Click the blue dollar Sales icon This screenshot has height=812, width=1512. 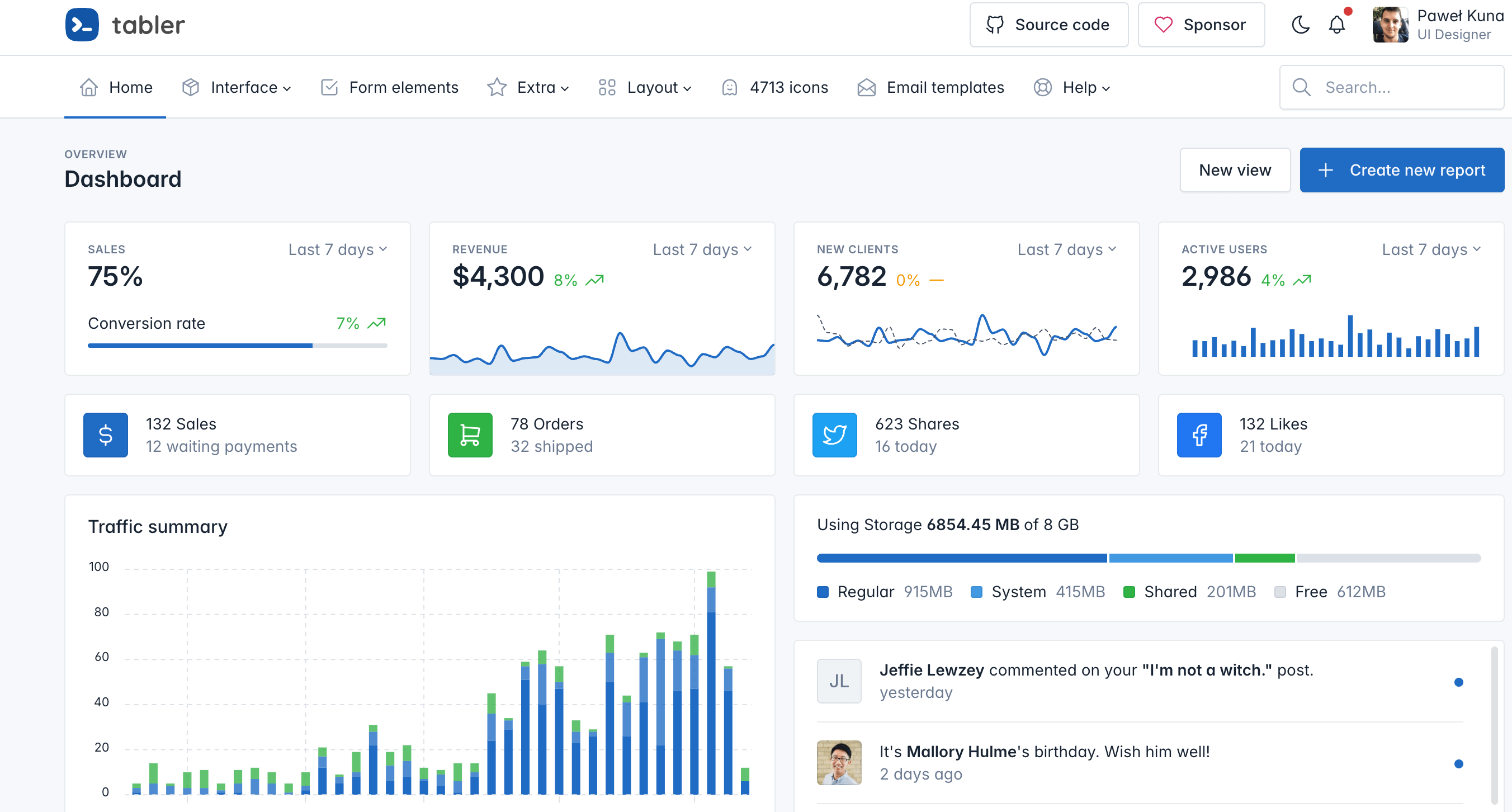click(106, 435)
